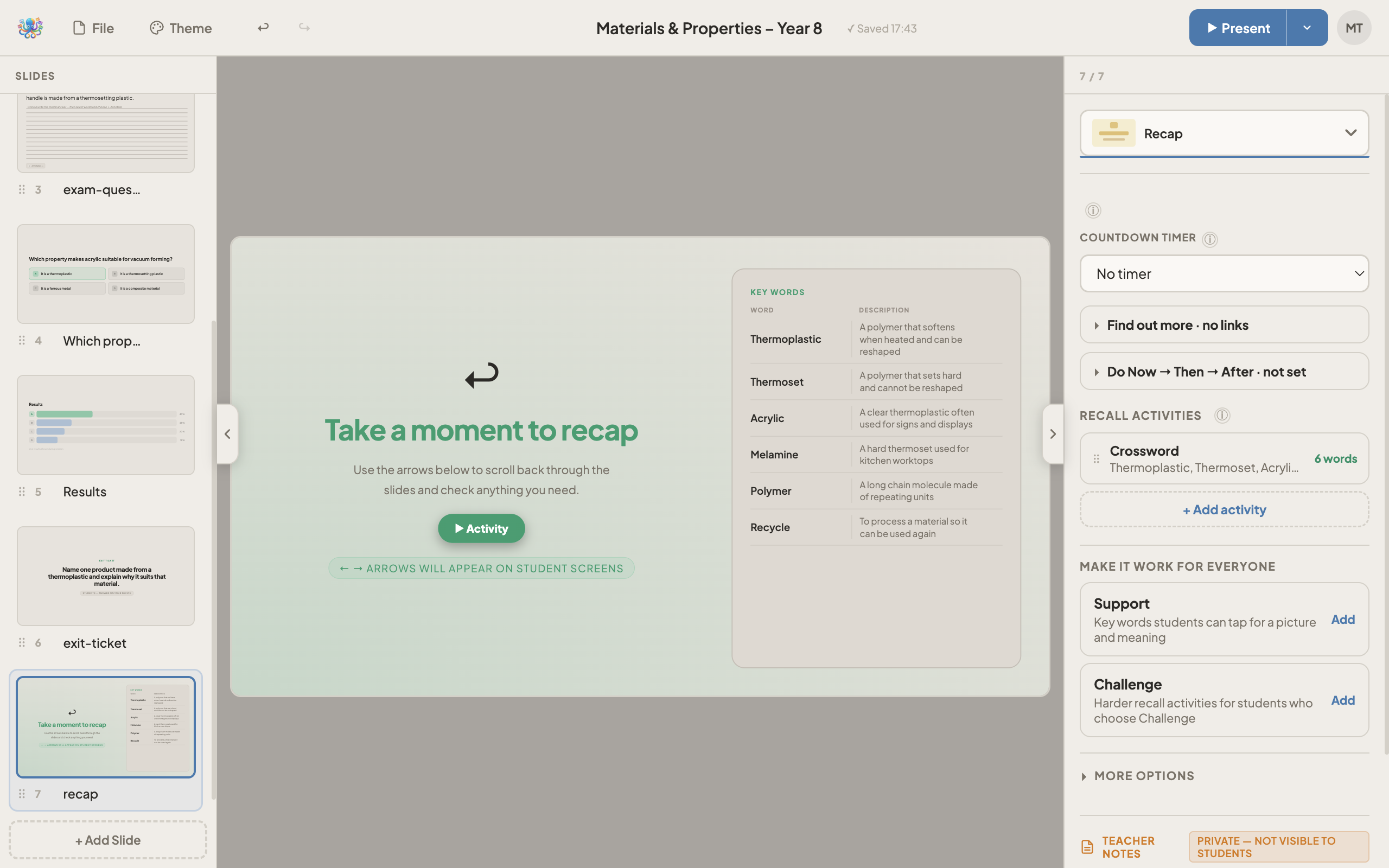The image size is (1389, 868).
Task: Open the No timer dropdown
Action: coord(1224,274)
